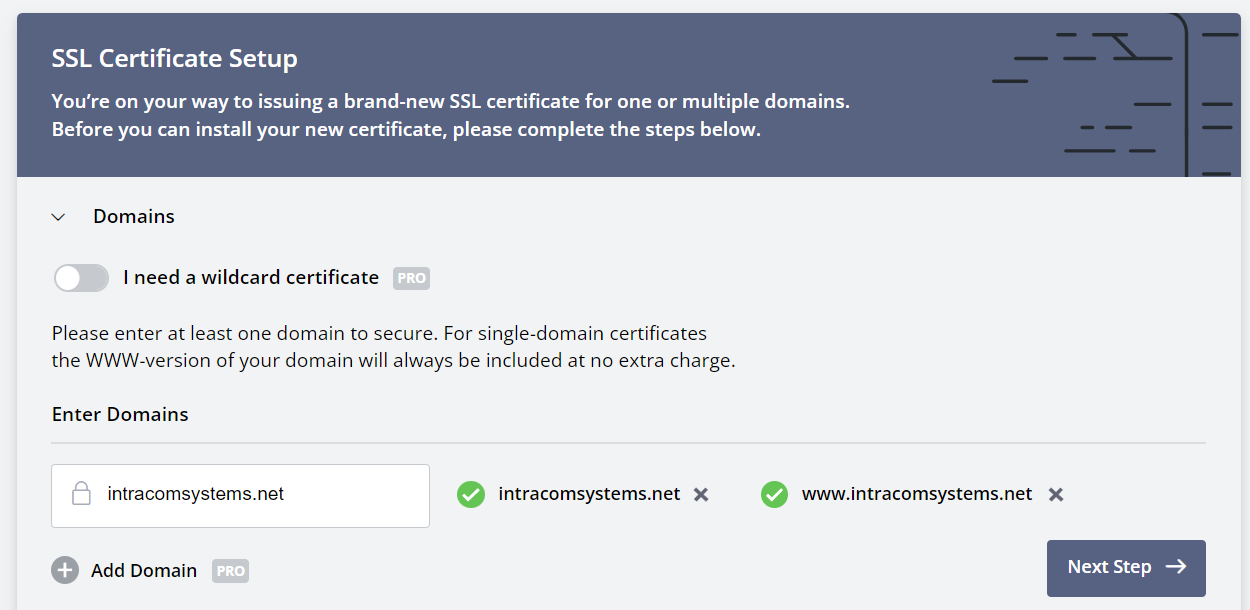The width and height of the screenshot is (1250, 610).
Task: Click the plus icon next to Add Domain
Action: (65, 570)
